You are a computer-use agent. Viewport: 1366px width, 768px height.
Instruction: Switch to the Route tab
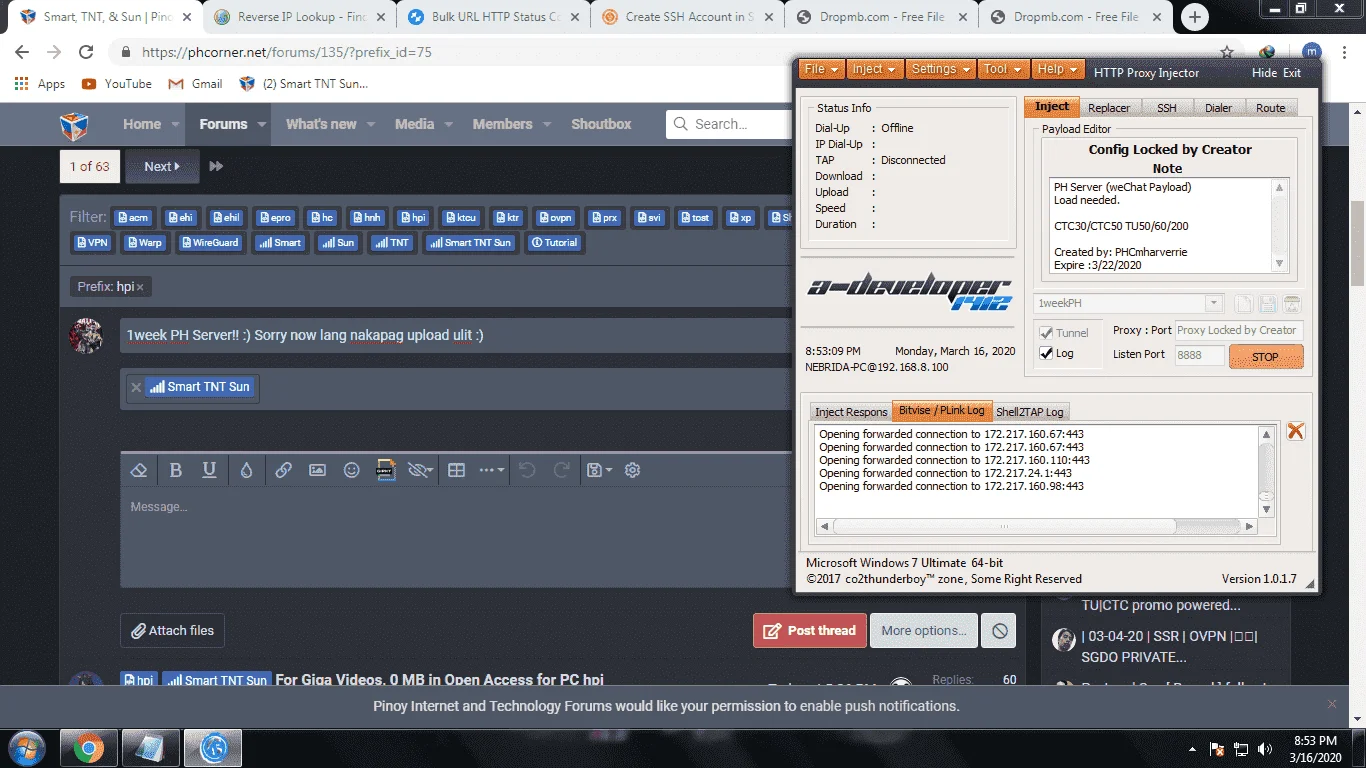[1270, 108]
